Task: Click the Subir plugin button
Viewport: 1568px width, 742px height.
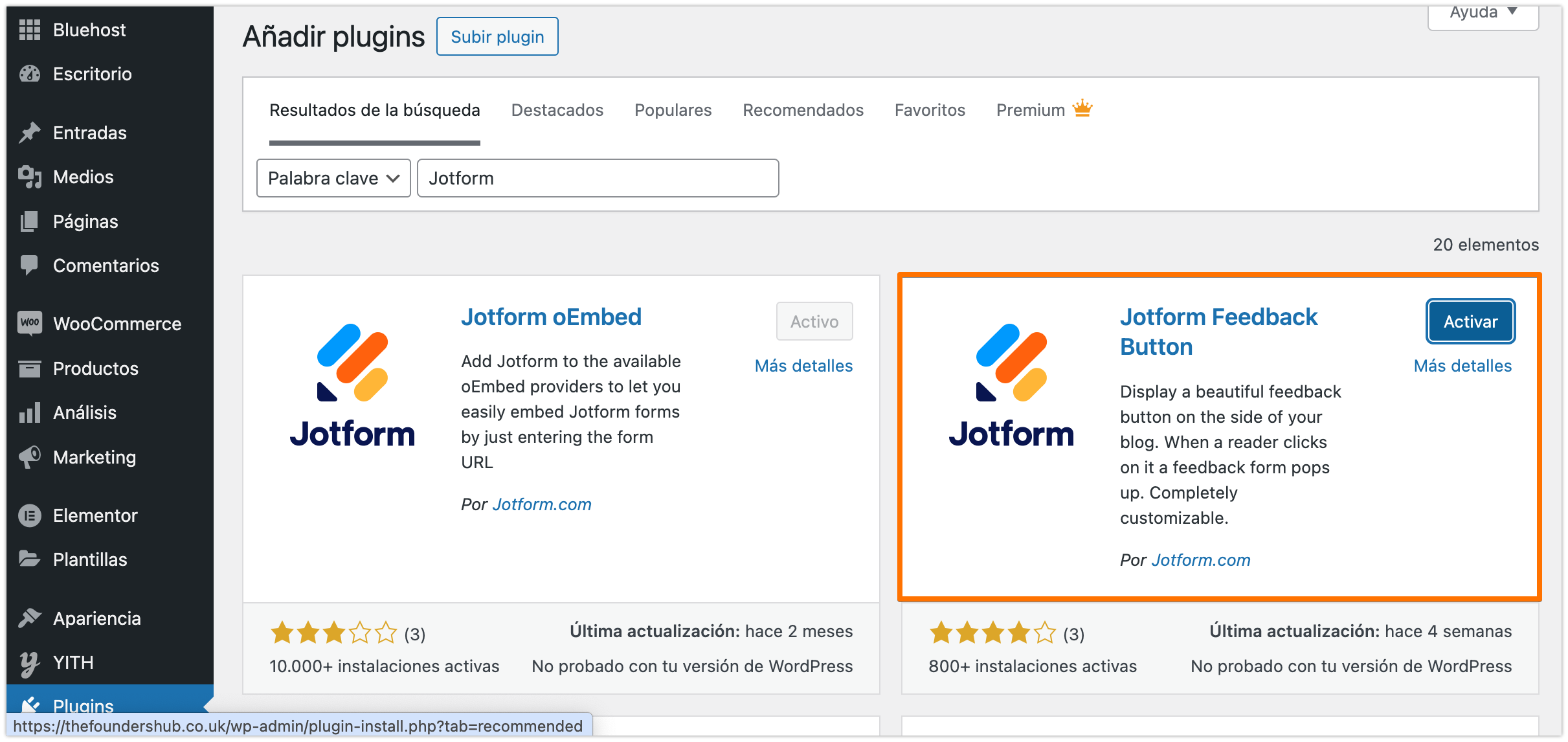Action: point(497,37)
